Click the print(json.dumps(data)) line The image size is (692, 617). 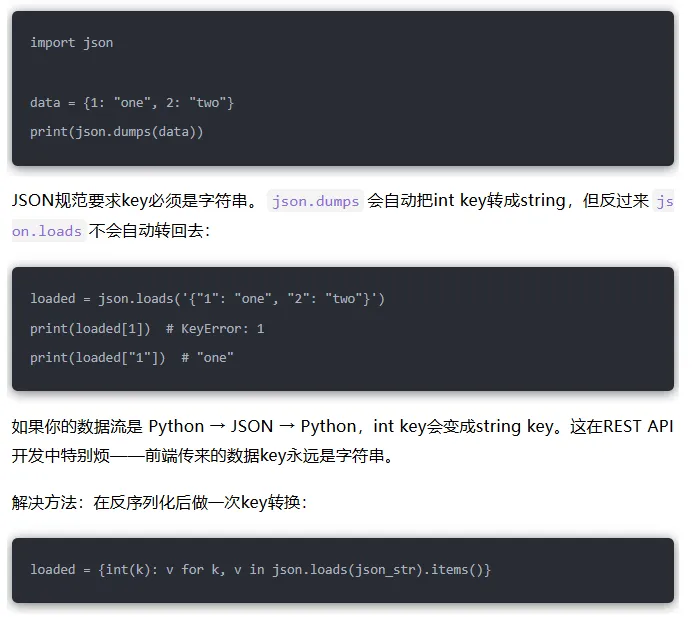pyautogui.click(x=117, y=132)
